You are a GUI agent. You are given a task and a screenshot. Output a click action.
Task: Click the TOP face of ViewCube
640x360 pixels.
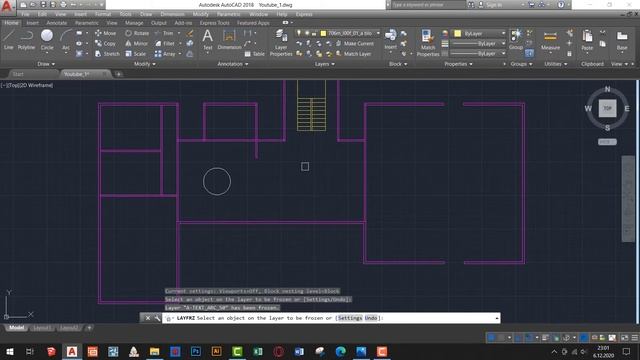click(x=607, y=108)
